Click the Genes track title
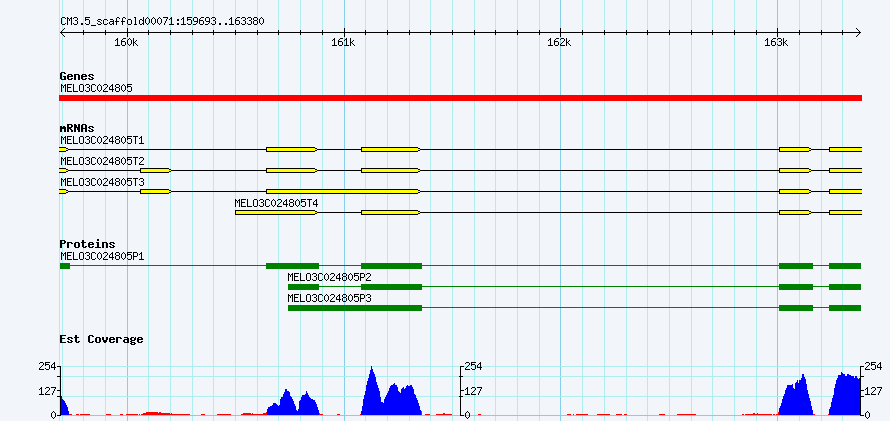890x421 pixels. pyautogui.click(x=77, y=76)
